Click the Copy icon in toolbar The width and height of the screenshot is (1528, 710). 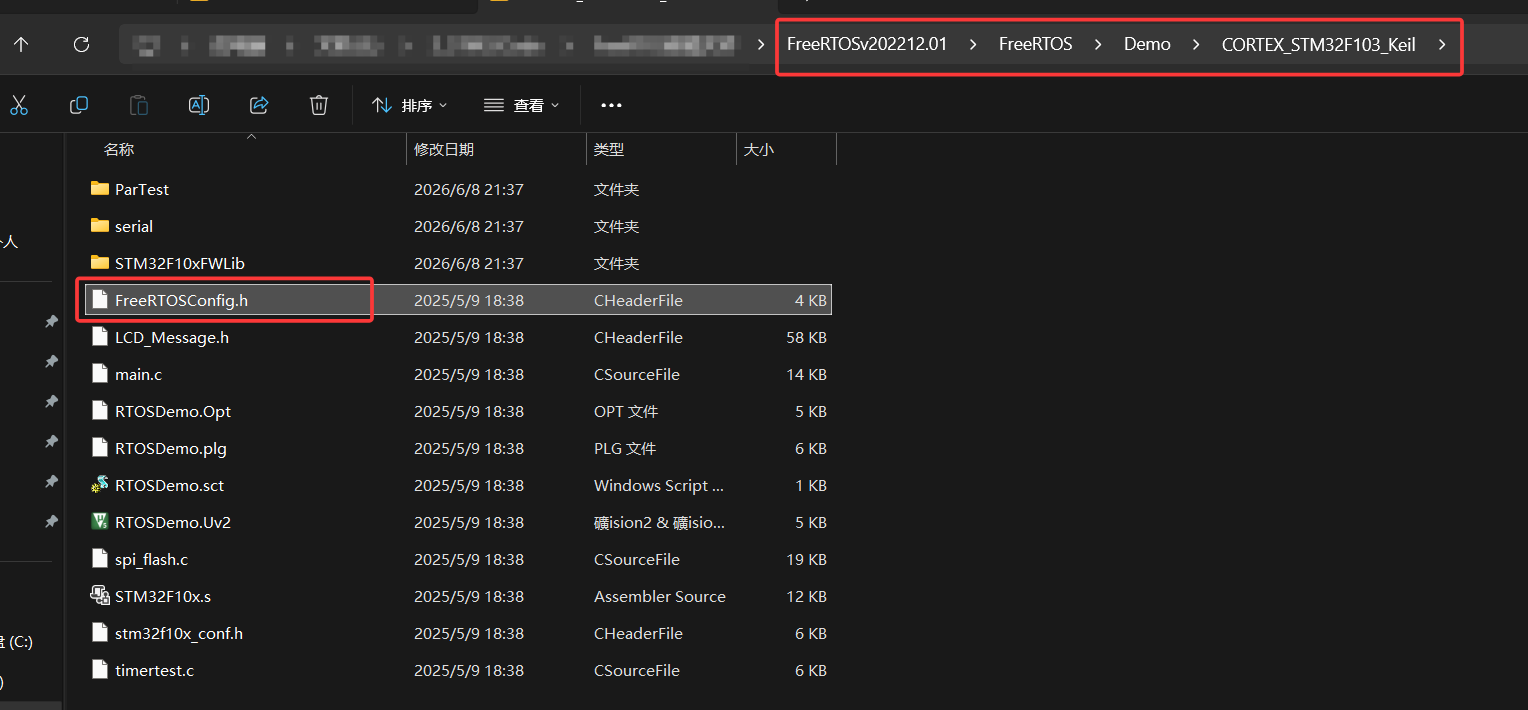click(79, 105)
